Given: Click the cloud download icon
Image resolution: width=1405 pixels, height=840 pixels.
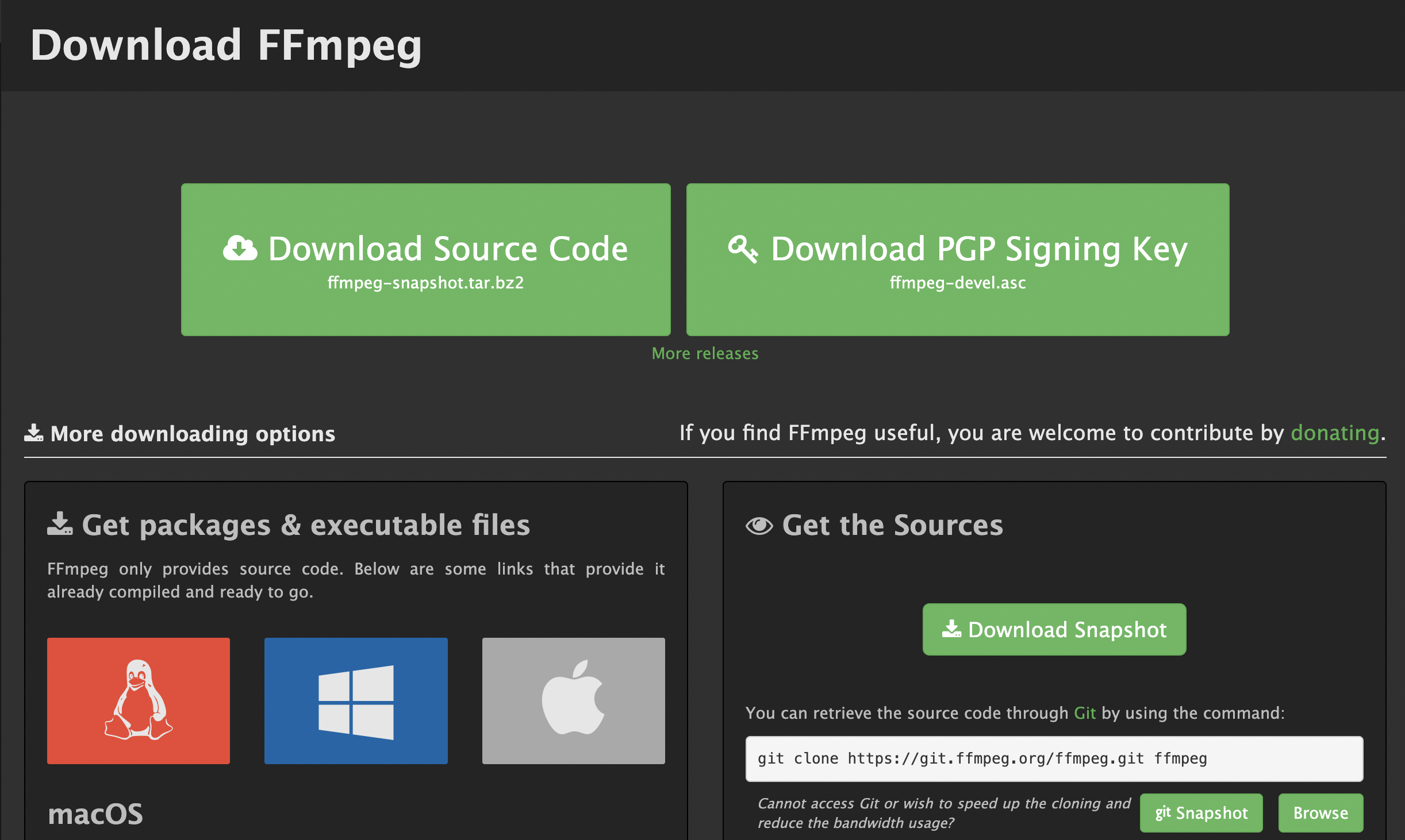Looking at the screenshot, I should coord(240,249).
